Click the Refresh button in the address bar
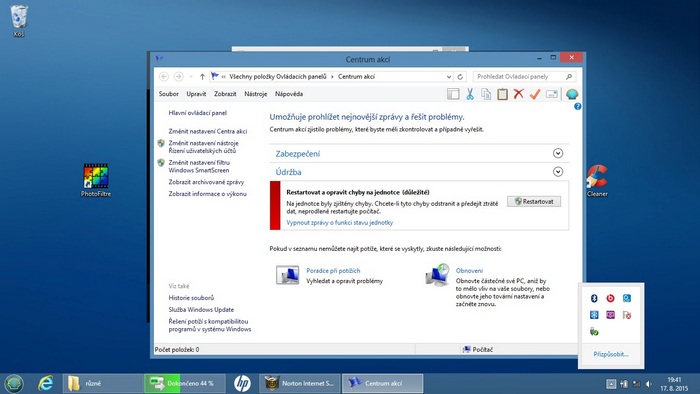 [460, 77]
